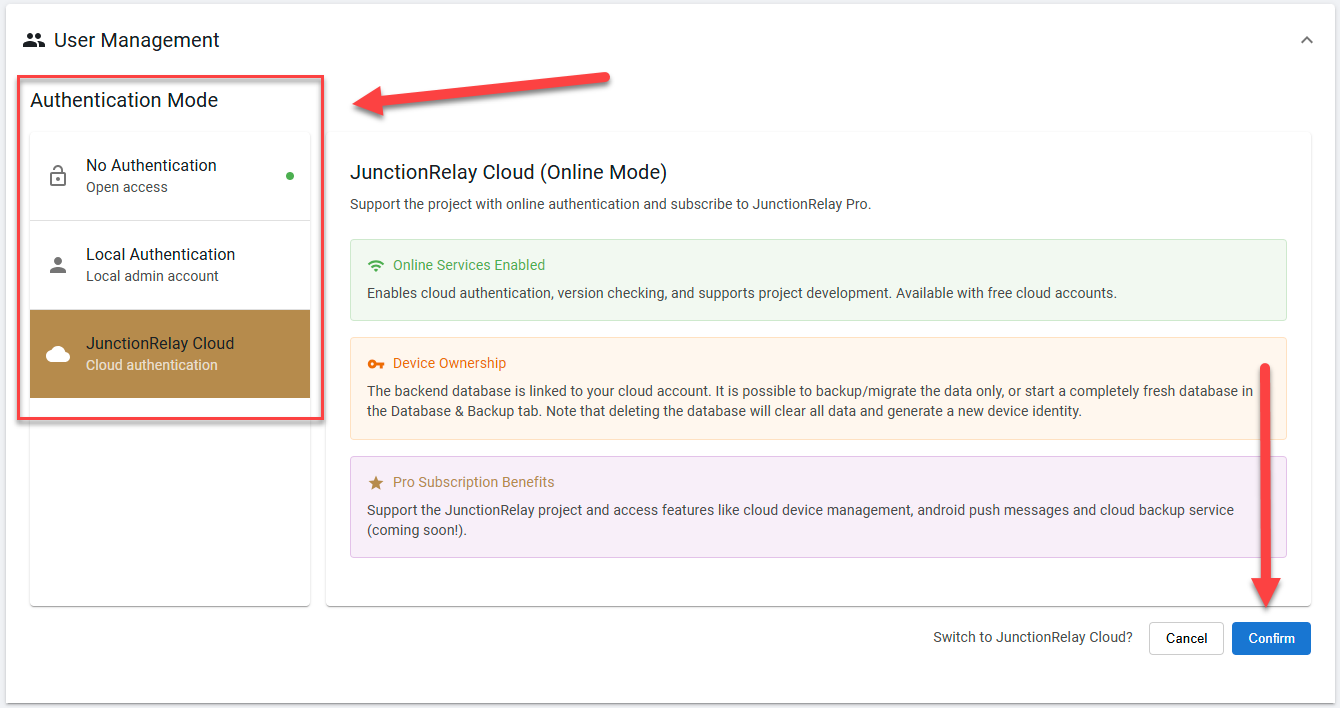The width and height of the screenshot is (1340, 708).
Task: Click the 'Support the project with online authentication' description
Action: (611, 204)
